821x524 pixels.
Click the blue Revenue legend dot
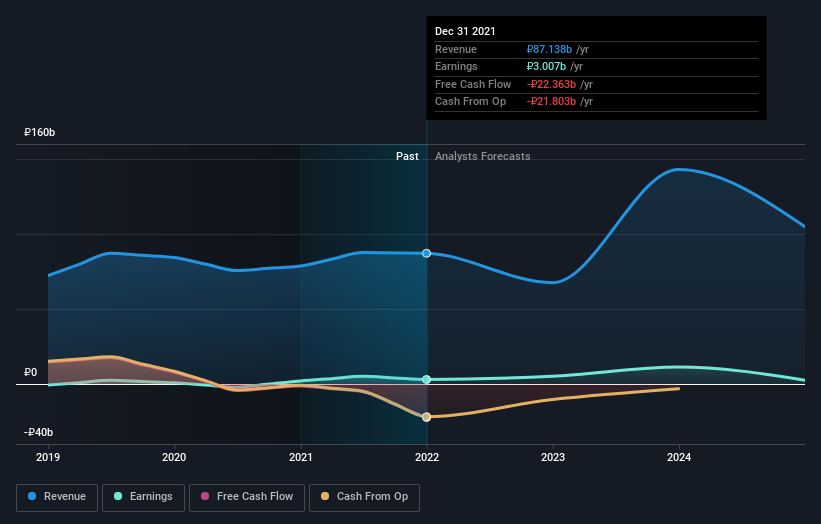32,496
